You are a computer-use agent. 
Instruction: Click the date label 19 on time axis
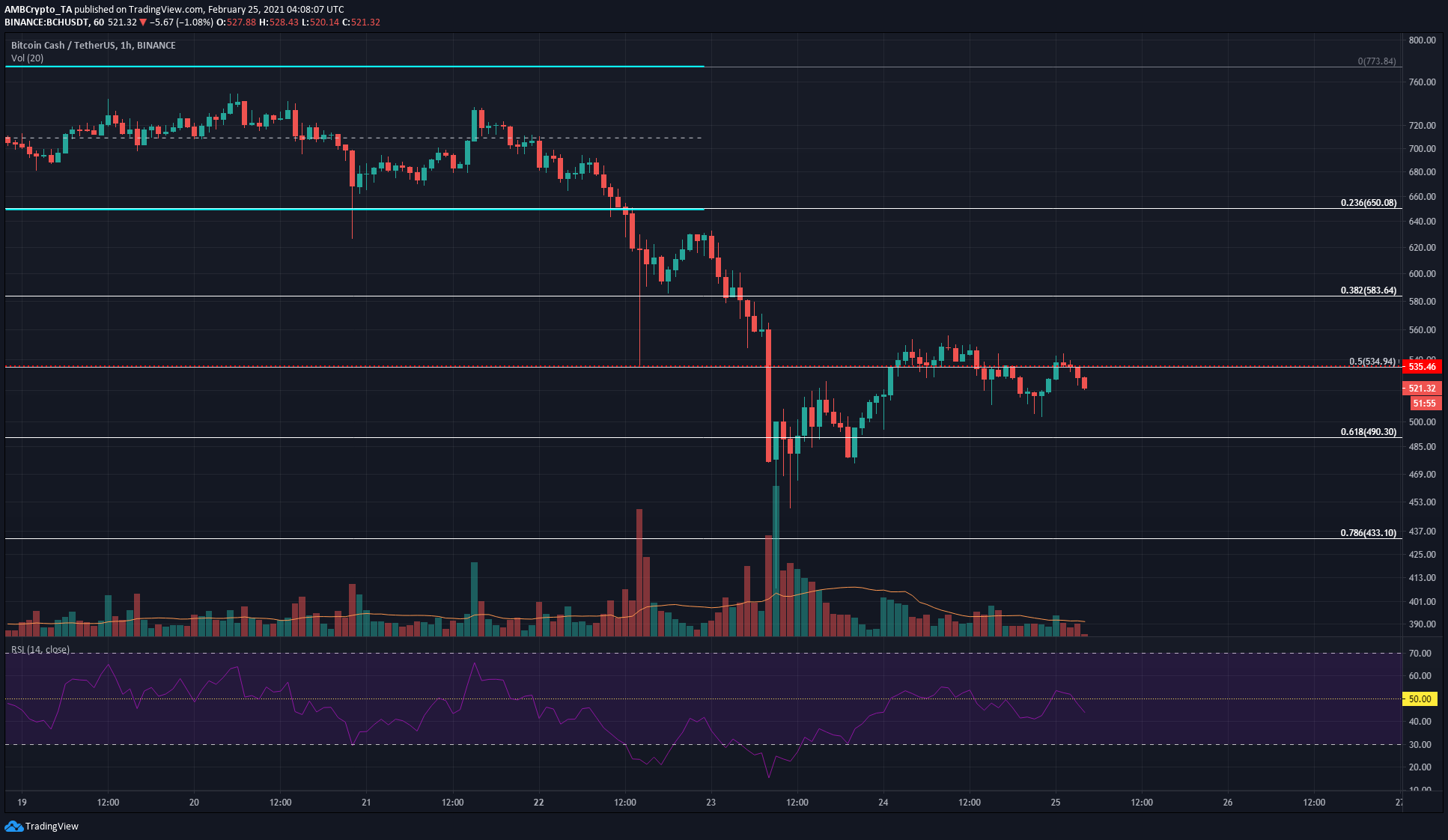click(22, 803)
